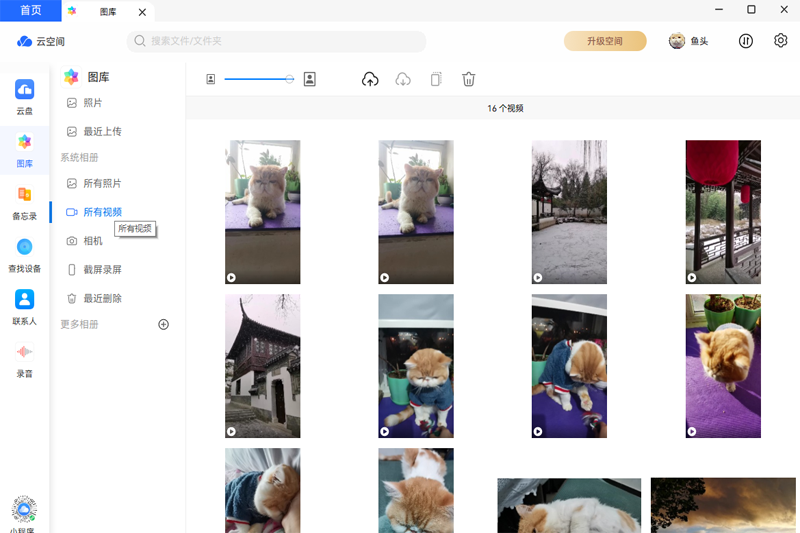Image resolution: width=800 pixels, height=533 pixels.
Task: Click the thumbnail size slider handle
Action: (x=290, y=79)
